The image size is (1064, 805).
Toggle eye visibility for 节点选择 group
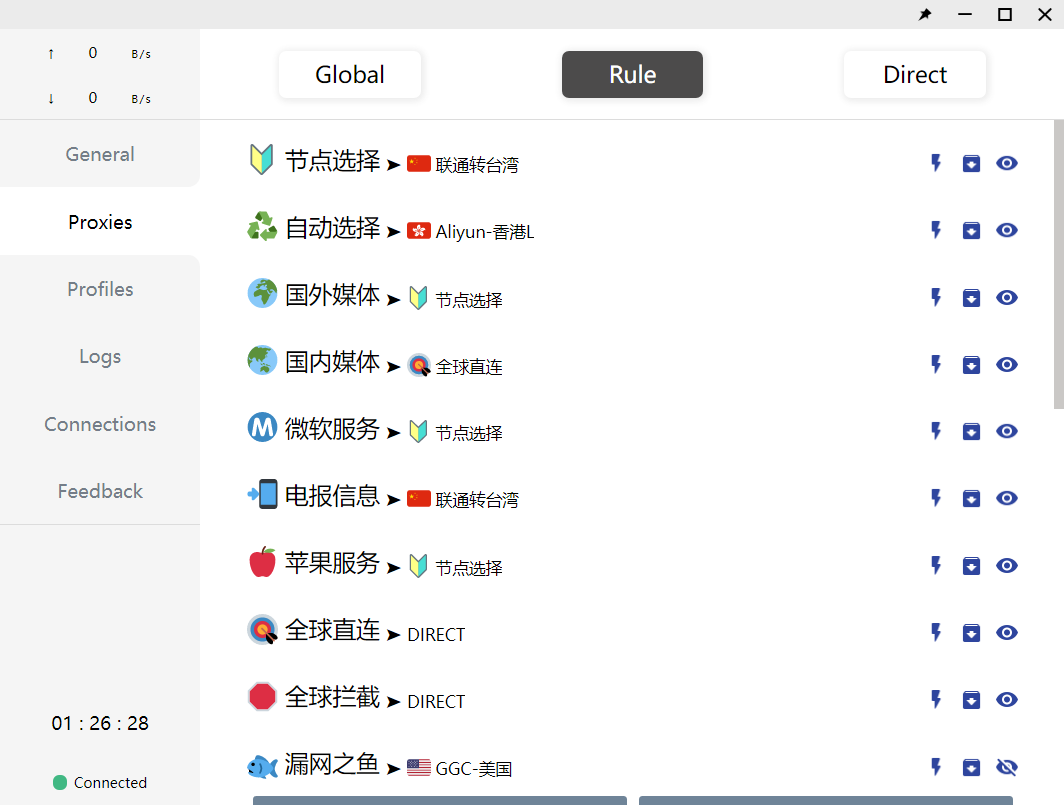[x=1007, y=163]
